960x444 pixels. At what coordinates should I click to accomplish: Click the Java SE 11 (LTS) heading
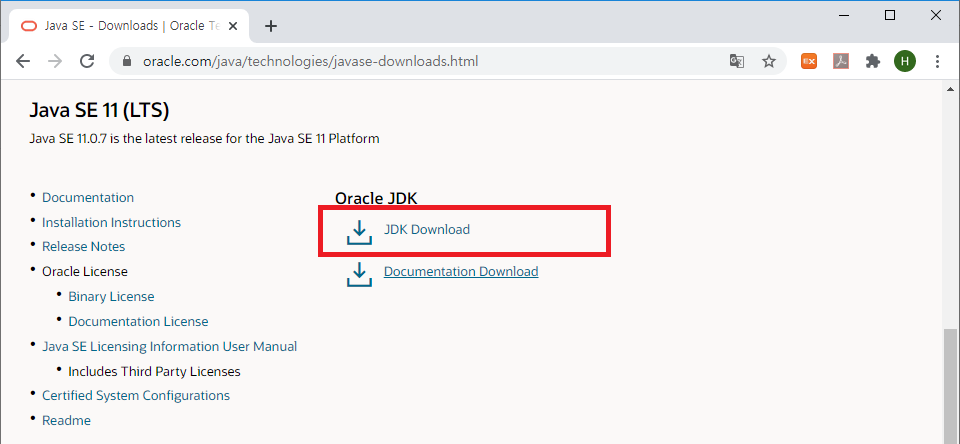coord(99,110)
